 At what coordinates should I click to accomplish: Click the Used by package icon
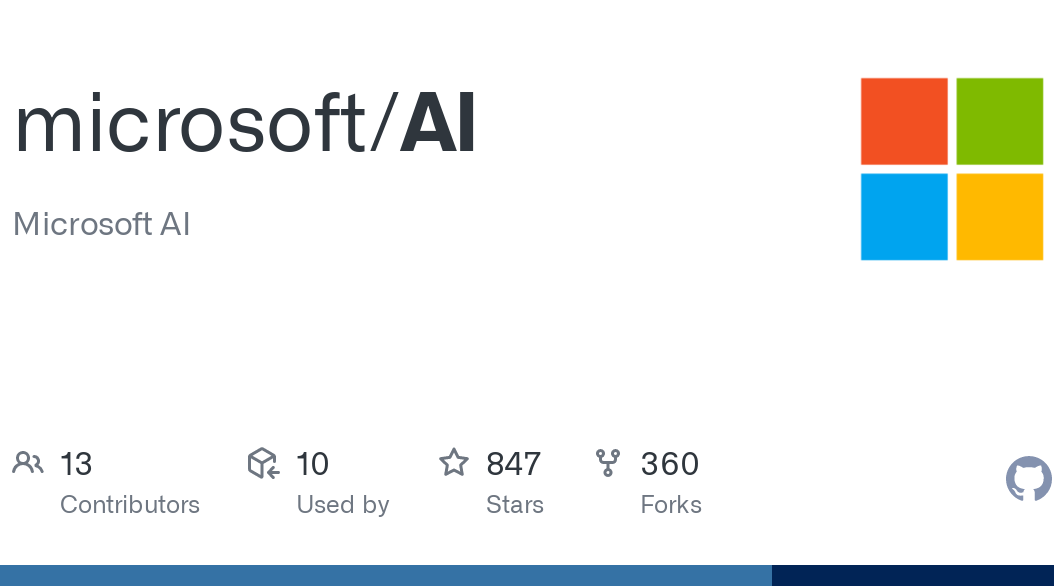(264, 463)
